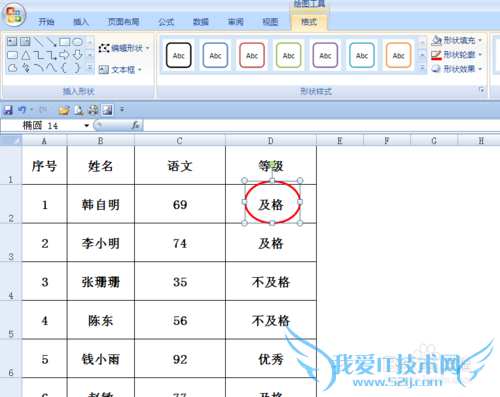
Task: Apply the orange outline Abc style
Action: click(x=399, y=55)
